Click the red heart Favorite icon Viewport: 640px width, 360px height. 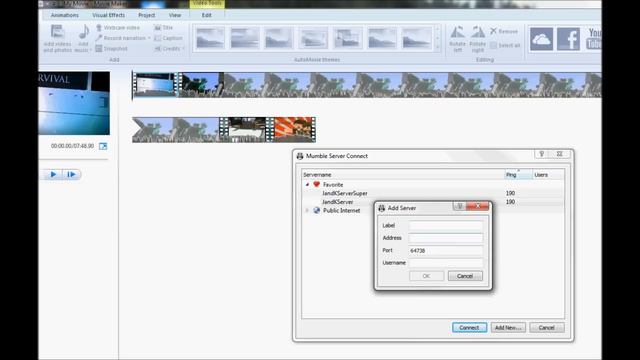pyautogui.click(x=316, y=184)
